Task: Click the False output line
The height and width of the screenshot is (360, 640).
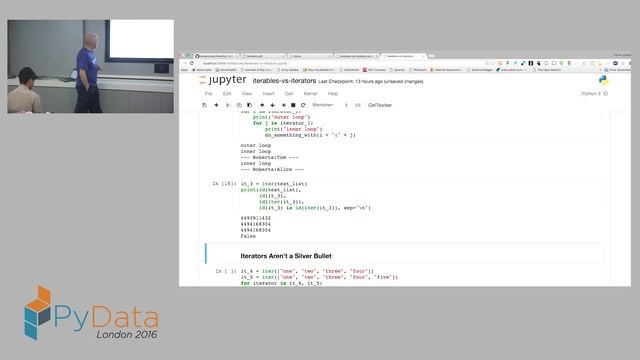Action: tap(248, 236)
